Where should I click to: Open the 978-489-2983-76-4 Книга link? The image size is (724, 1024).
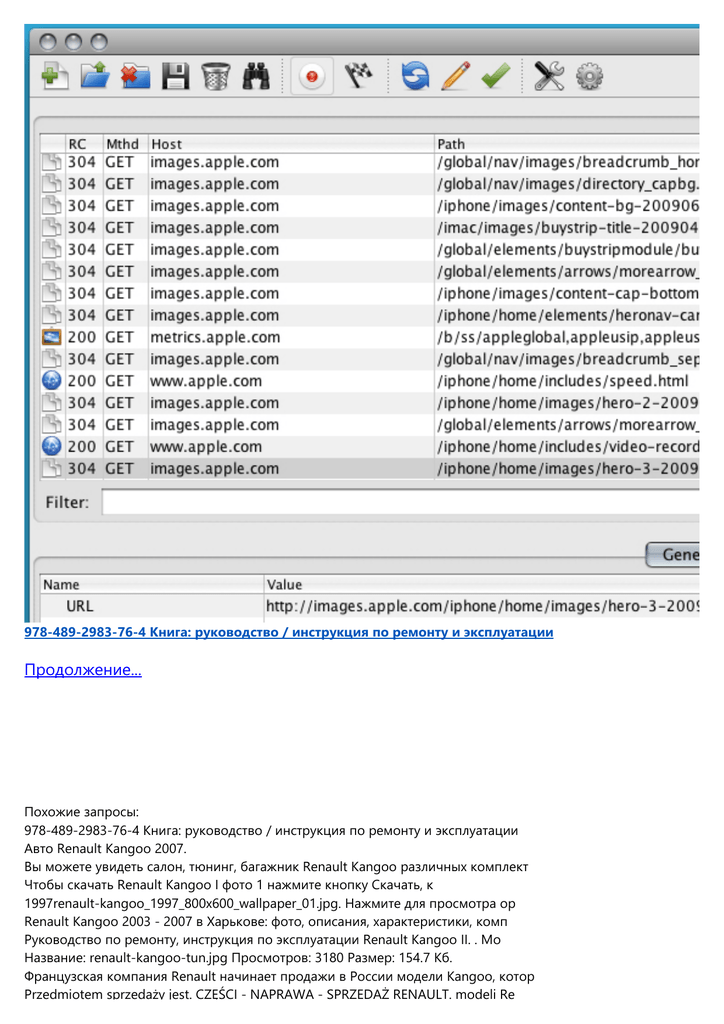point(288,632)
